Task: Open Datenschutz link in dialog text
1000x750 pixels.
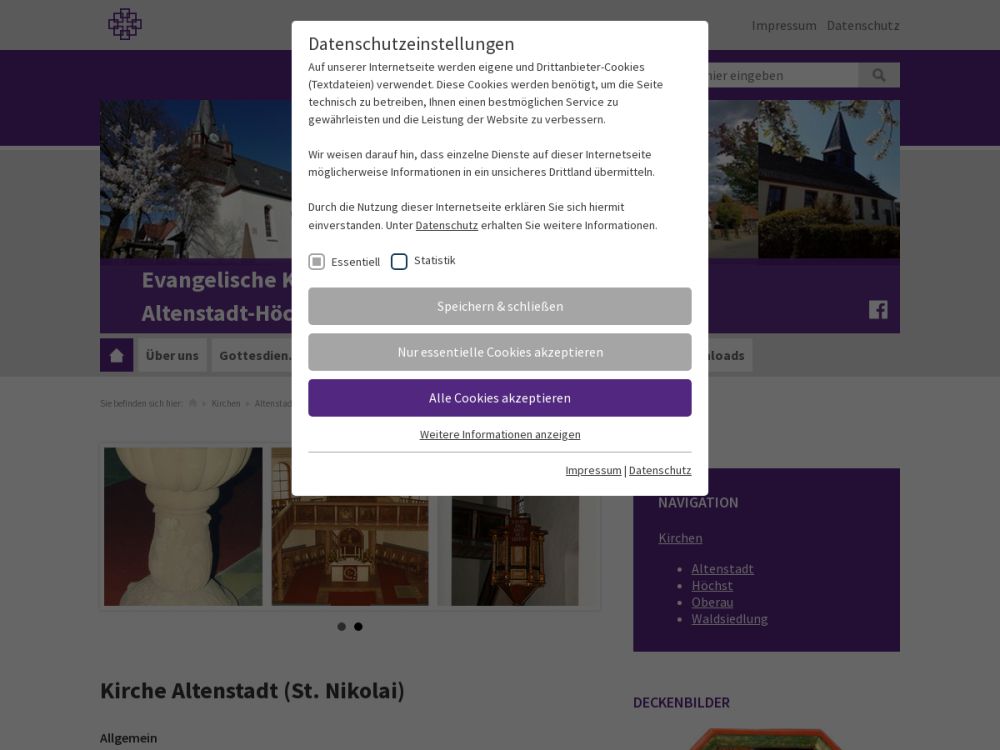Action: tap(446, 225)
